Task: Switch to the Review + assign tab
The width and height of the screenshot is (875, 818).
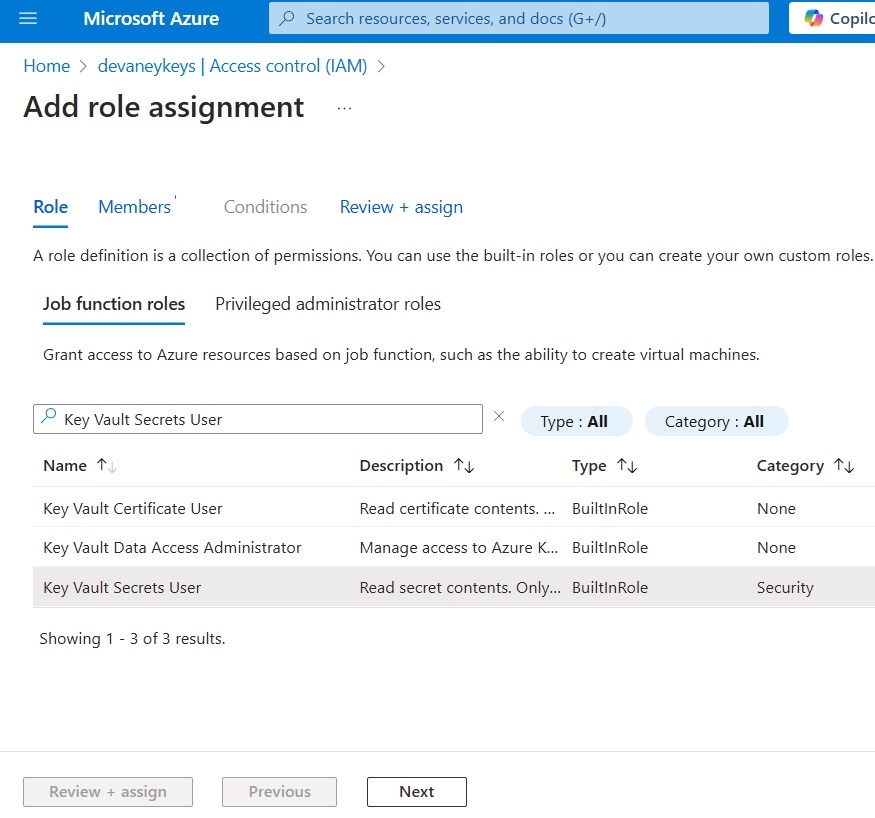Action: point(401,207)
